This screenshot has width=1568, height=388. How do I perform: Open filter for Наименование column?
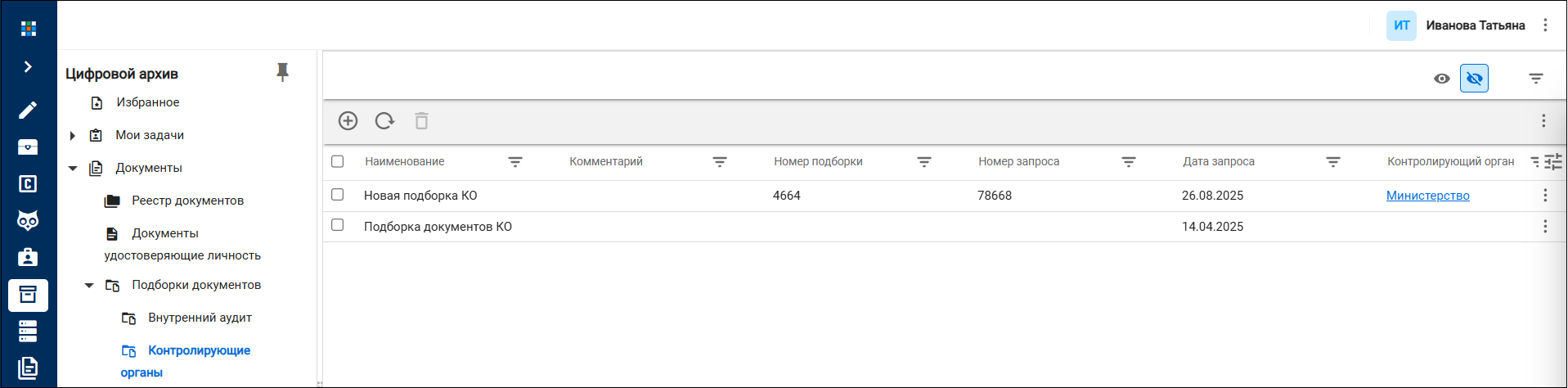coord(515,162)
